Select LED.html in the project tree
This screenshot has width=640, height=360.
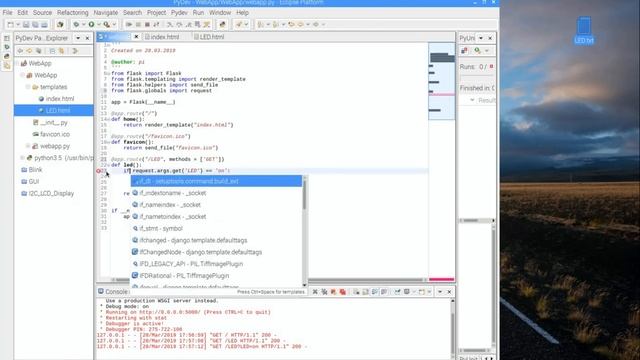click(54, 111)
